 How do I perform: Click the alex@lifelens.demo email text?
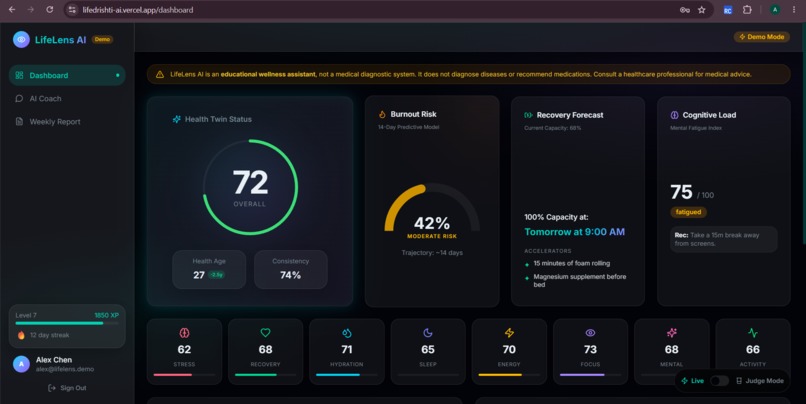[65, 369]
